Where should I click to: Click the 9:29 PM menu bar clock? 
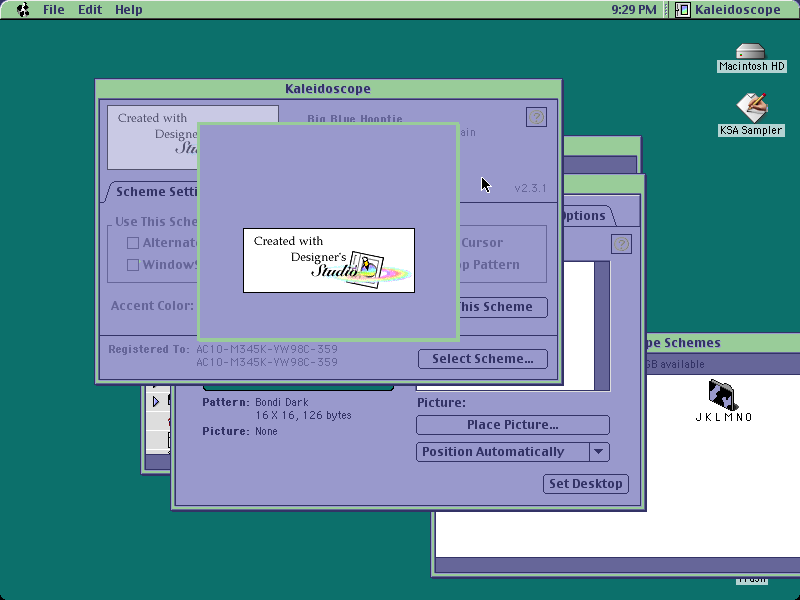coord(634,10)
